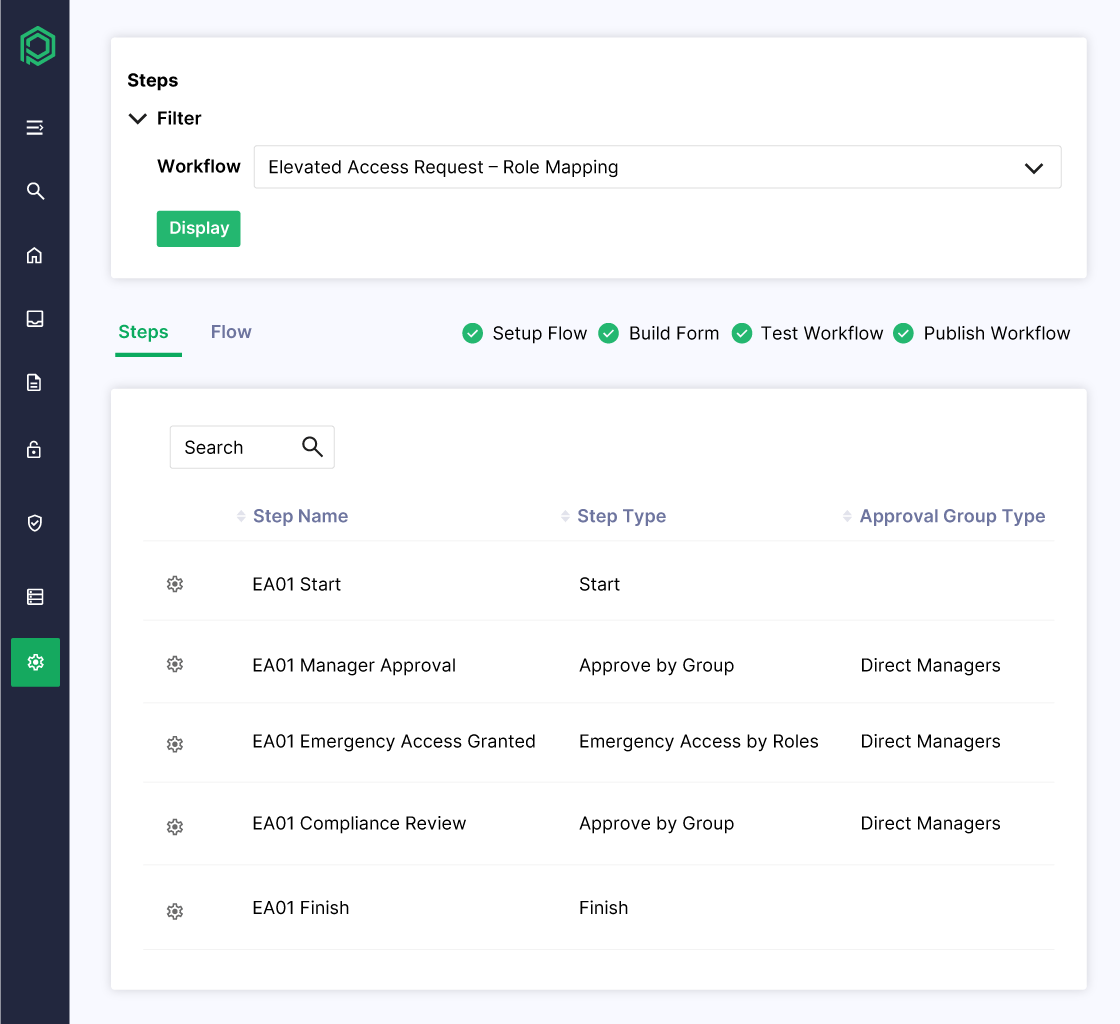Viewport: 1120px width, 1024px height.
Task: Switch to the Flow tab
Action: 230,332
